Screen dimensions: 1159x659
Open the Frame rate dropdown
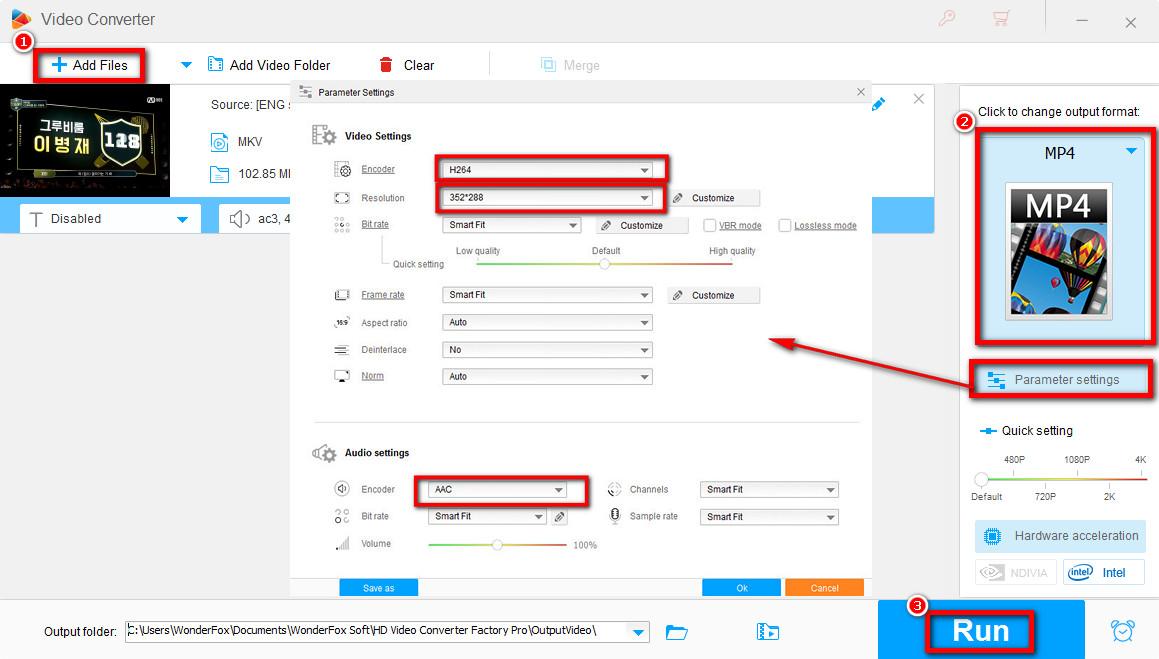(548, 295)
